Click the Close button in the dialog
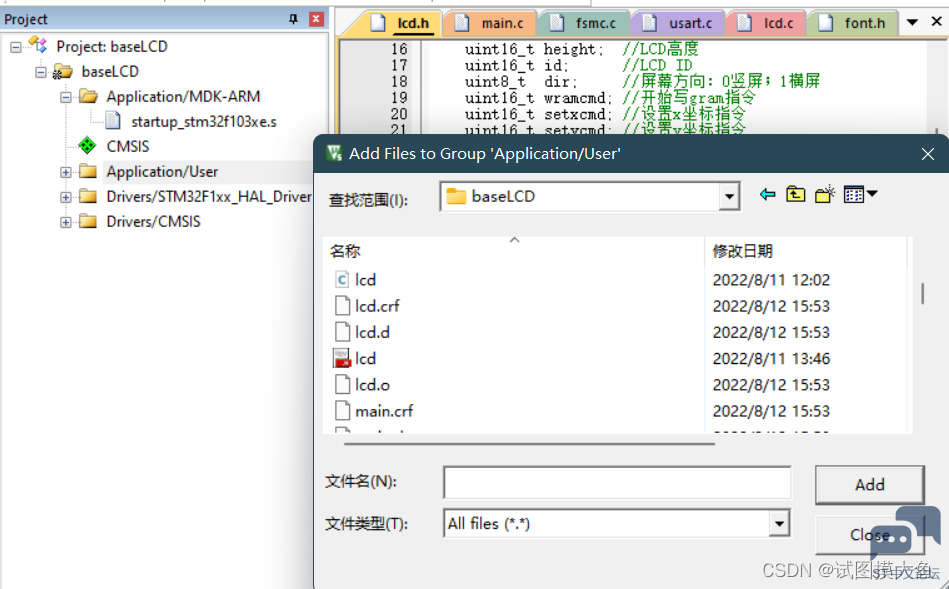Viewport: 949px width, 589px height. pyautogui.click(x=870, y=535)
